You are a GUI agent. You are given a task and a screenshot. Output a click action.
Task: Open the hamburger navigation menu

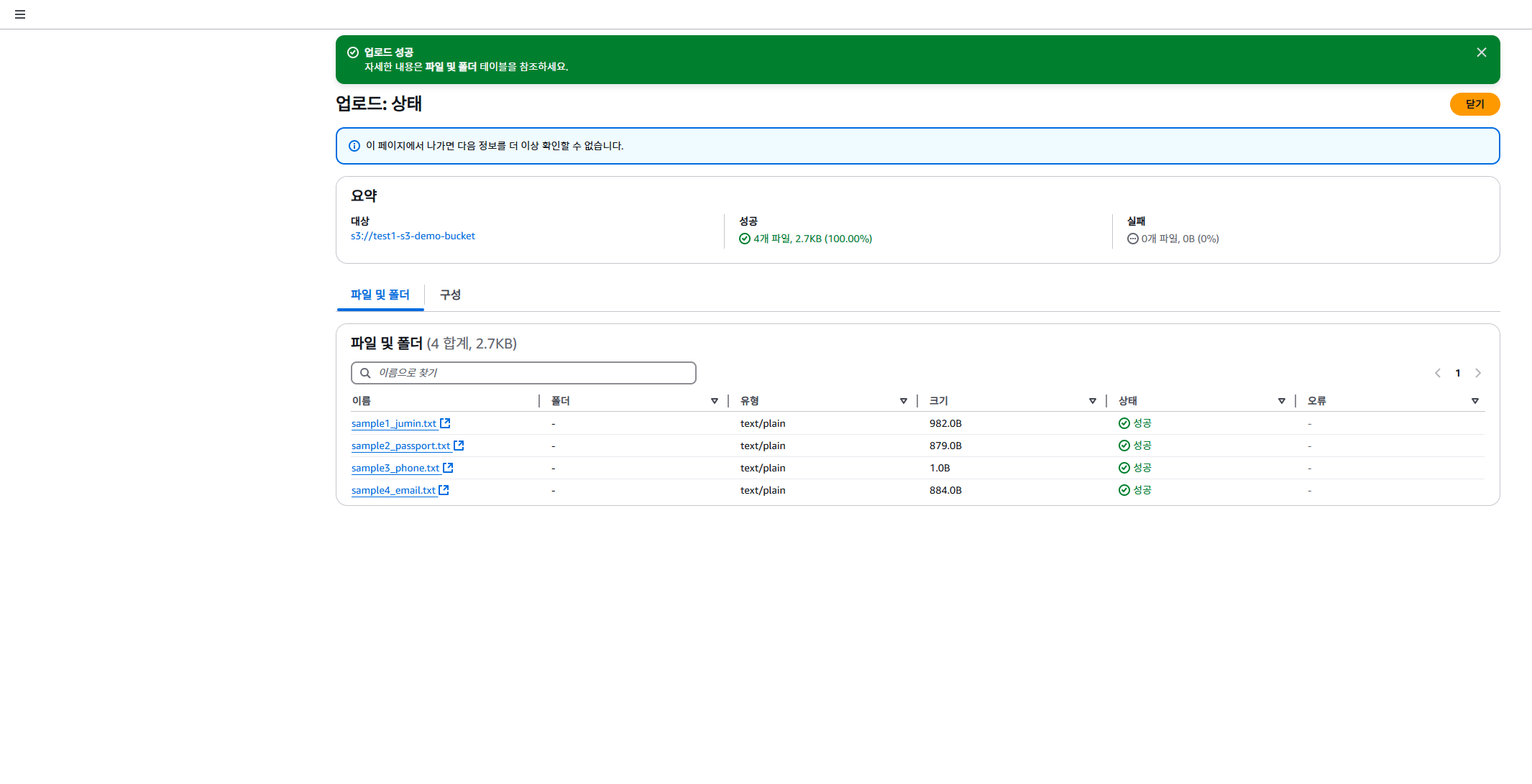(x=20, y=14)
